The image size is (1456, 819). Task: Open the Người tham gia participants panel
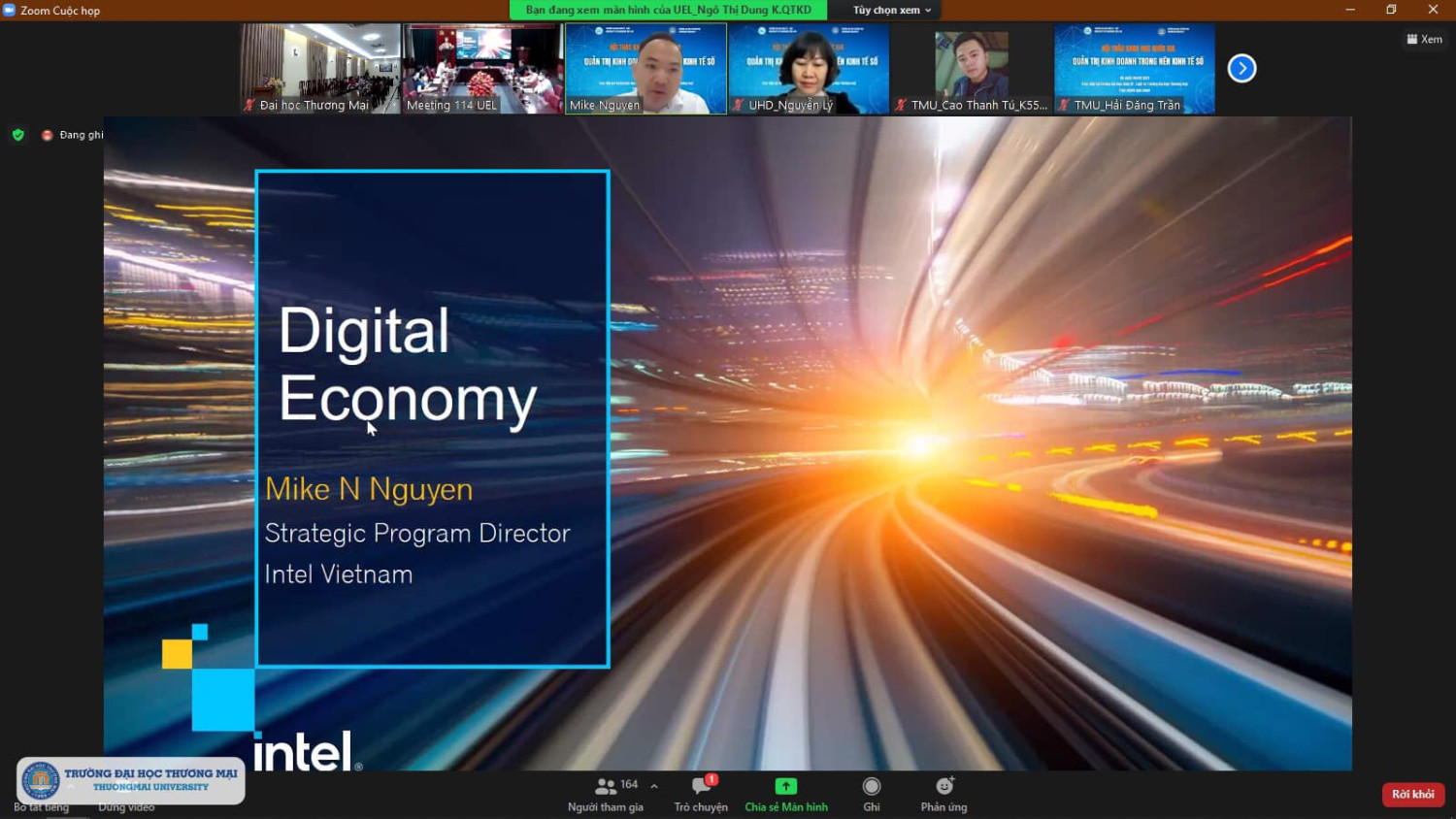(x=606, y=795)
